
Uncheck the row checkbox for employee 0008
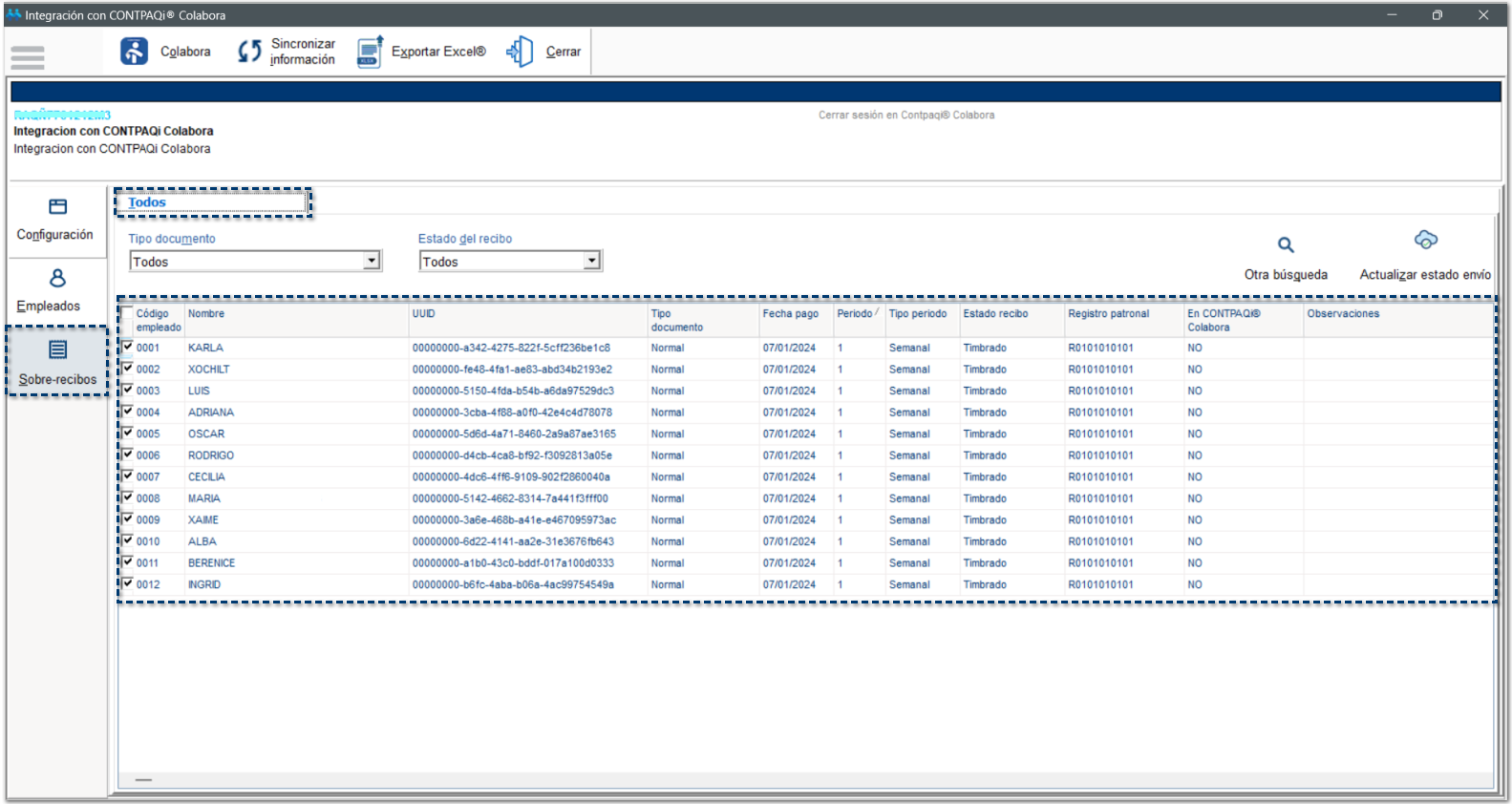[127, 497]
